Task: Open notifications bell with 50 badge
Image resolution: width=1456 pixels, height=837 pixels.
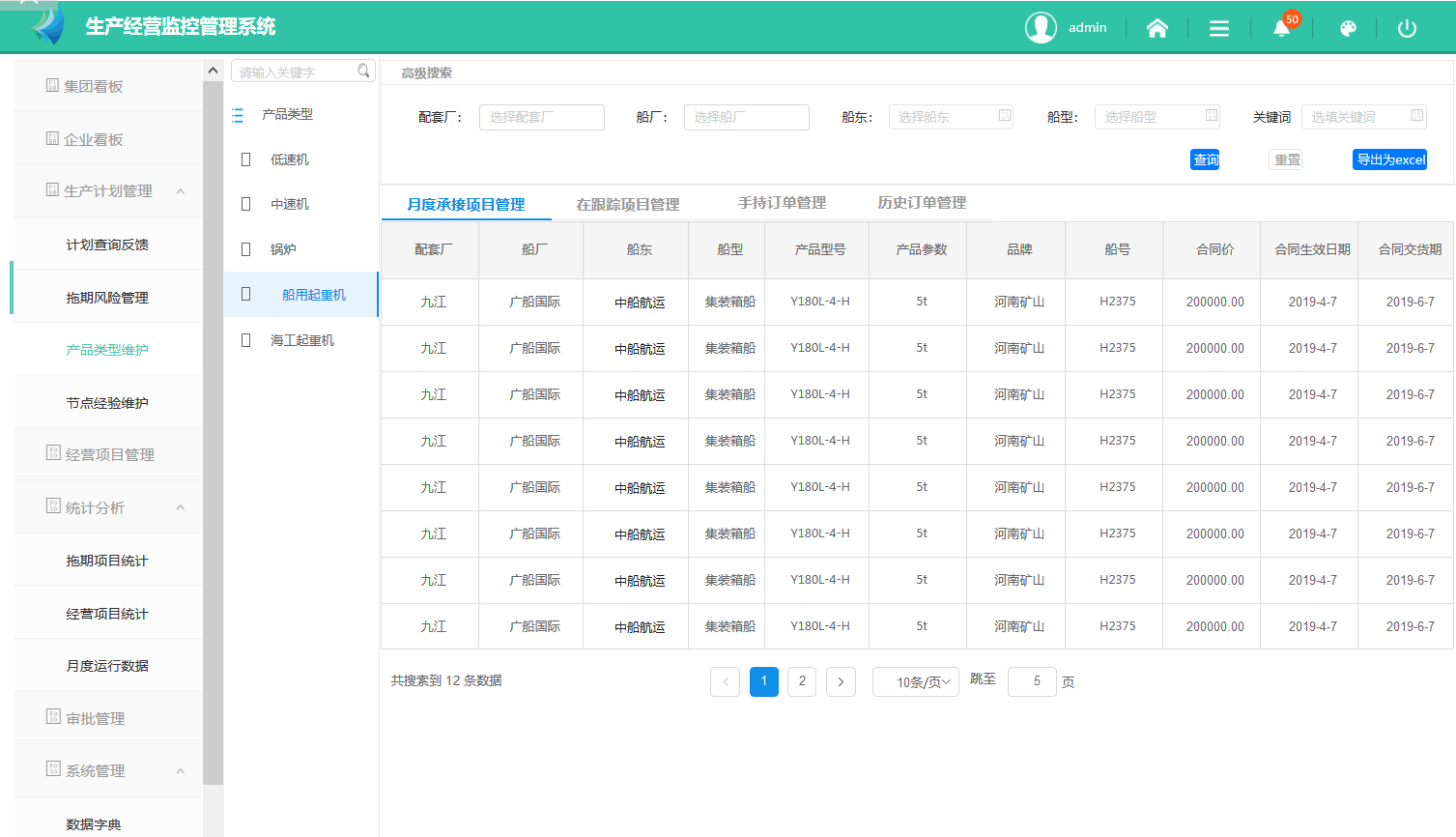Action: [x=1282, y=28]
